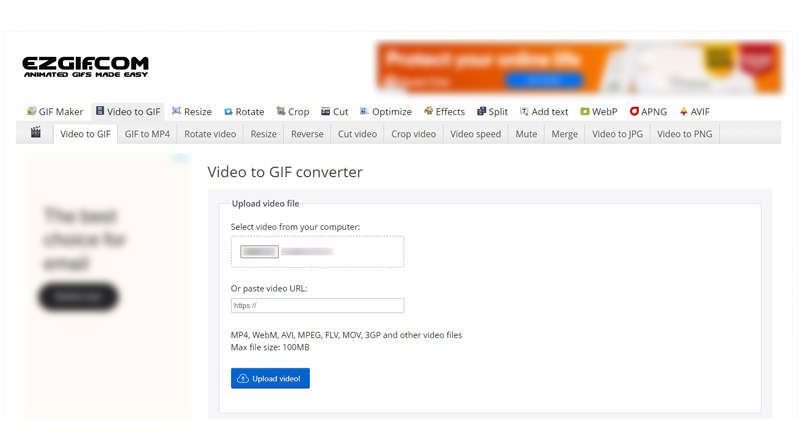Open Effects menu item
The width and height of the screenshot is (800, 447).
pos(444,111)
